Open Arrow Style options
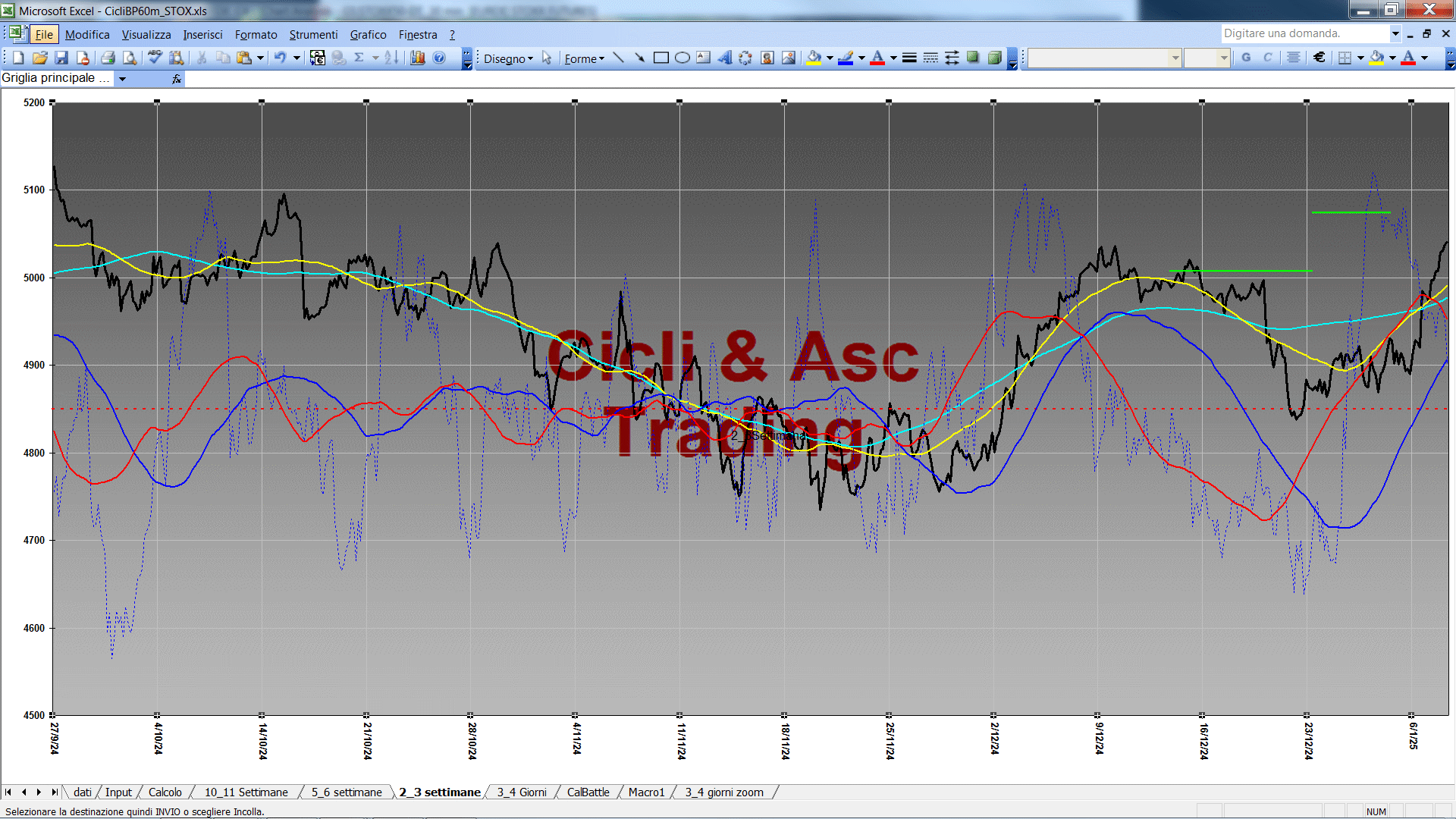 click(x=952, y=58)
